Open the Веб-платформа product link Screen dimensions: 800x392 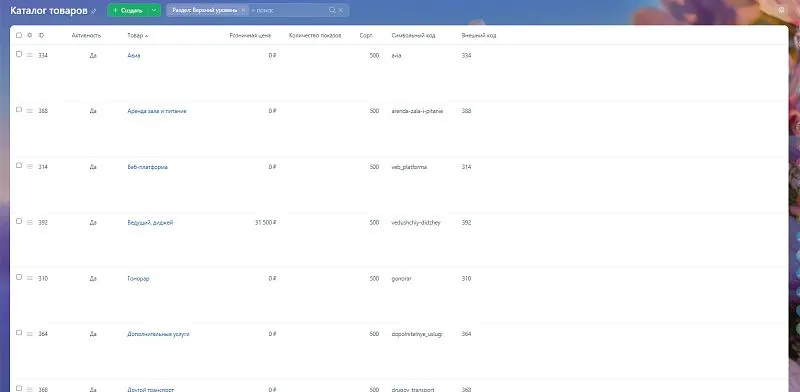[x=147, y=167]
